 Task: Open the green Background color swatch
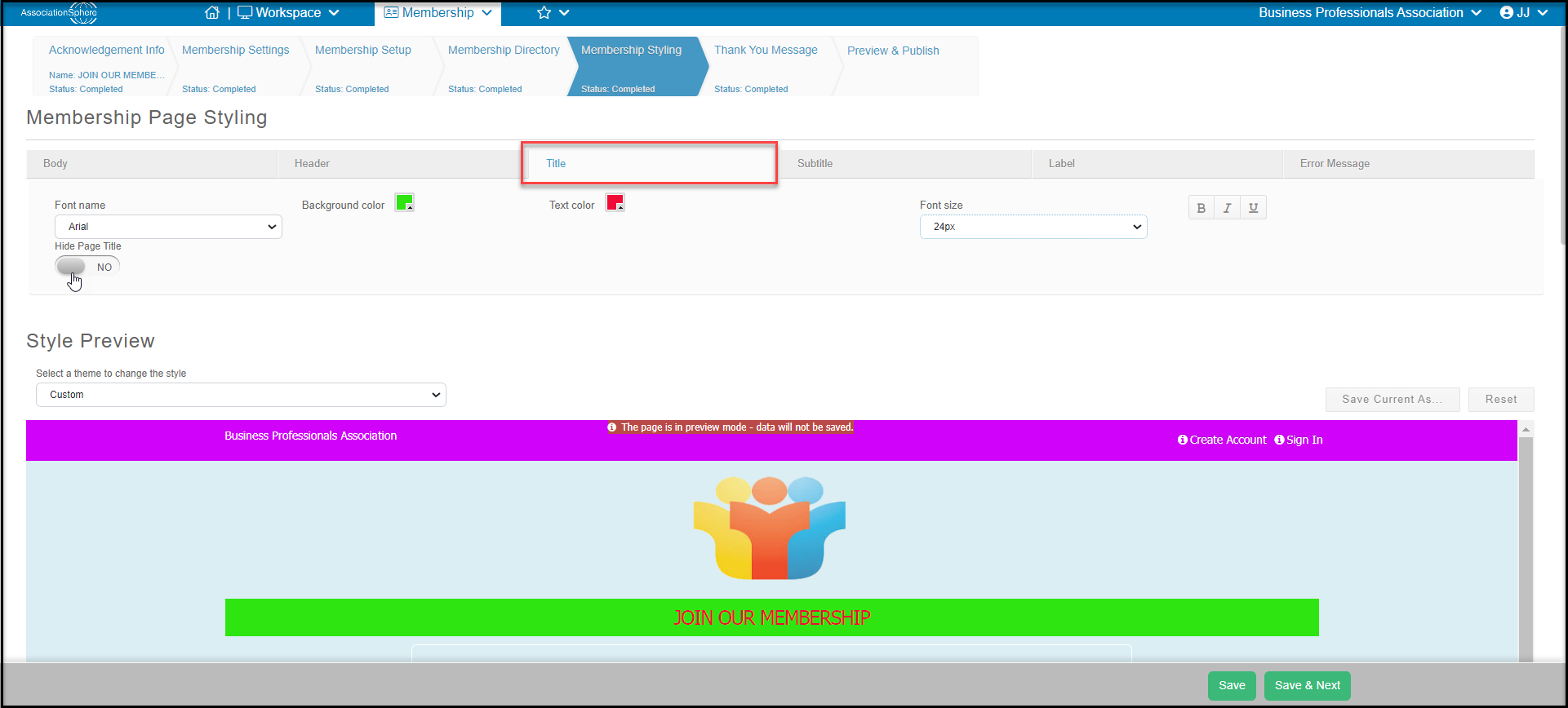pos(405,202)
